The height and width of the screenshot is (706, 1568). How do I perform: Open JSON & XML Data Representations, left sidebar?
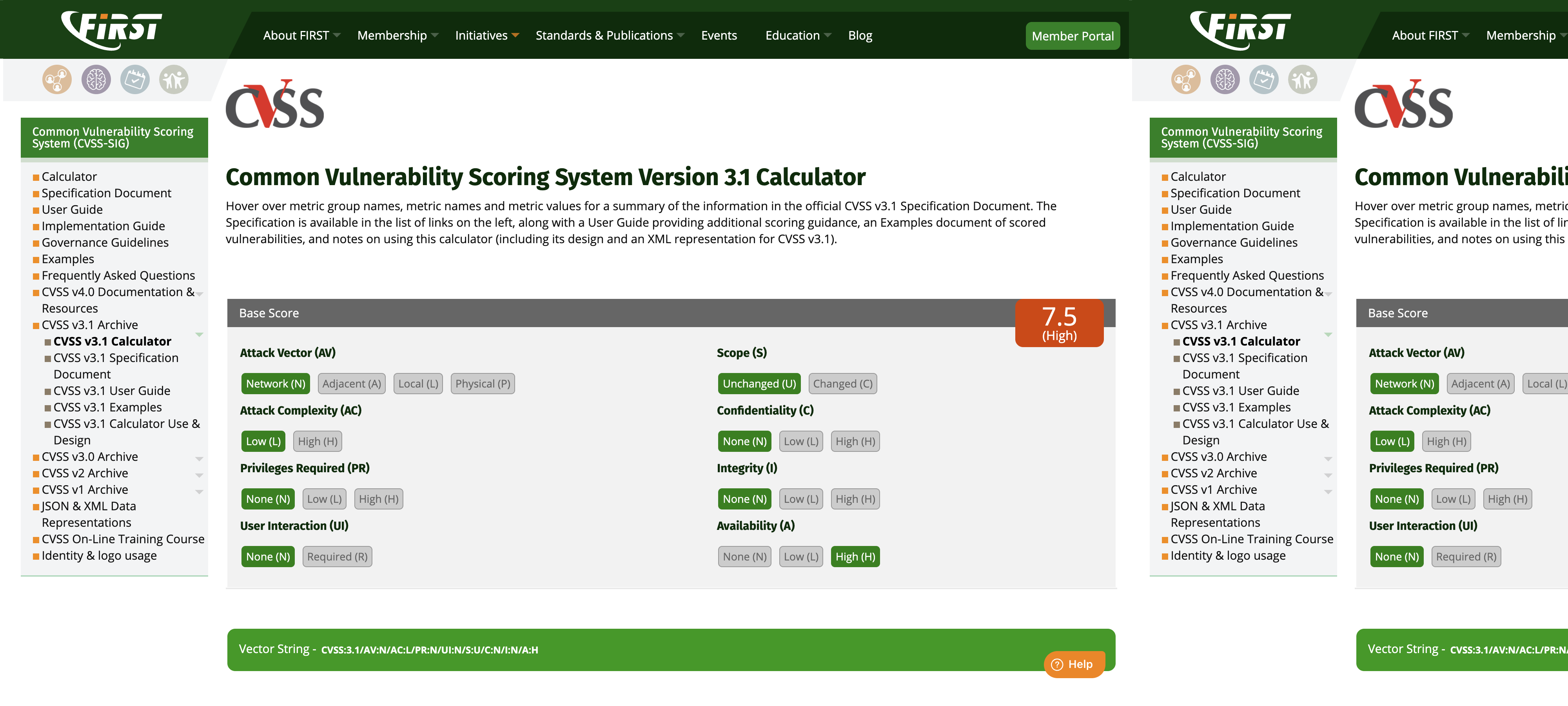click(89, 514)
